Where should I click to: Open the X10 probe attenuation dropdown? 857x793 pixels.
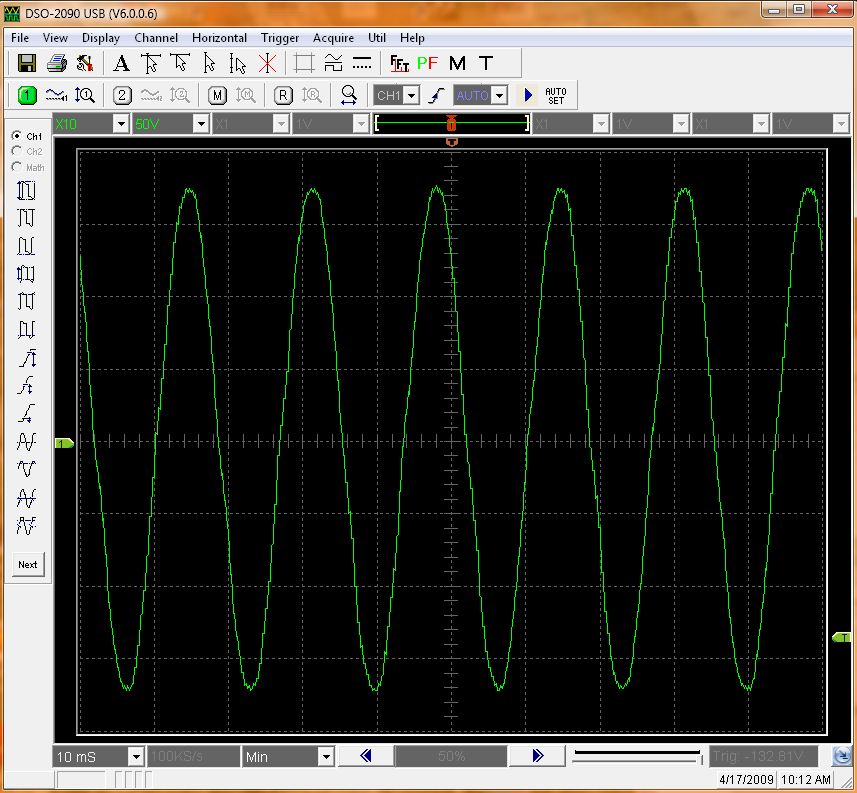tap(120, 124)
